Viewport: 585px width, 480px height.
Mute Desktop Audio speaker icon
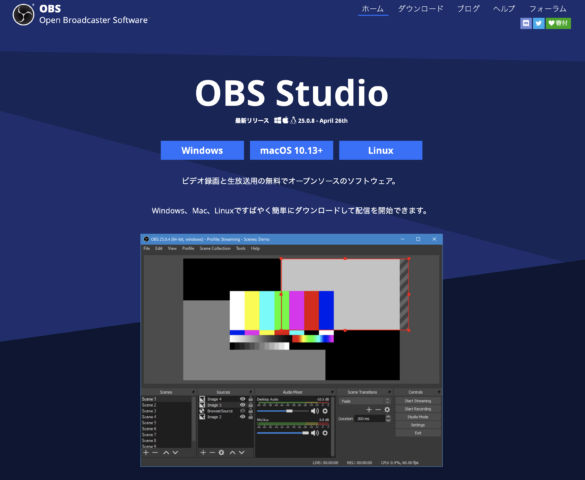315,411
